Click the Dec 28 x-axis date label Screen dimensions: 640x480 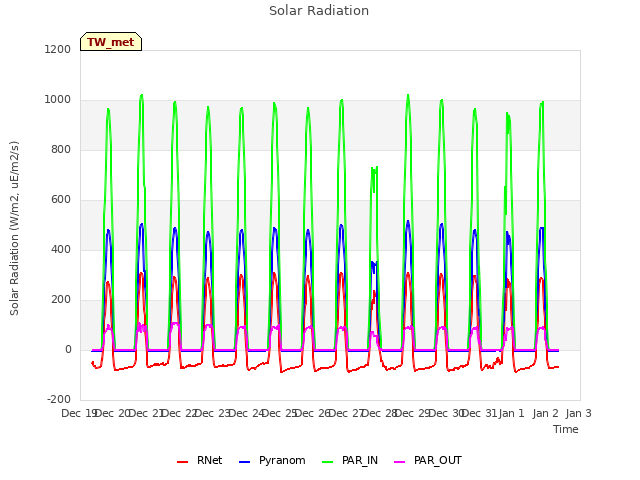point(380,413)
